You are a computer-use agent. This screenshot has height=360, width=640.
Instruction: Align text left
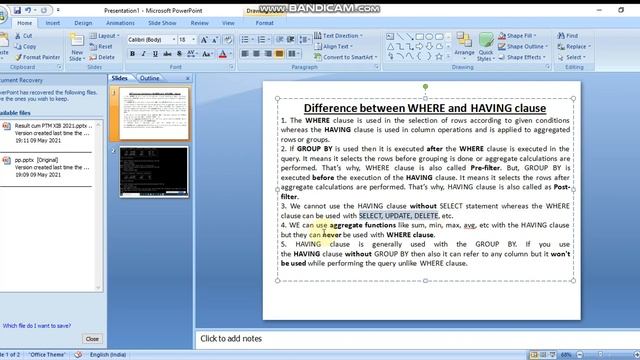click(245, 53)
